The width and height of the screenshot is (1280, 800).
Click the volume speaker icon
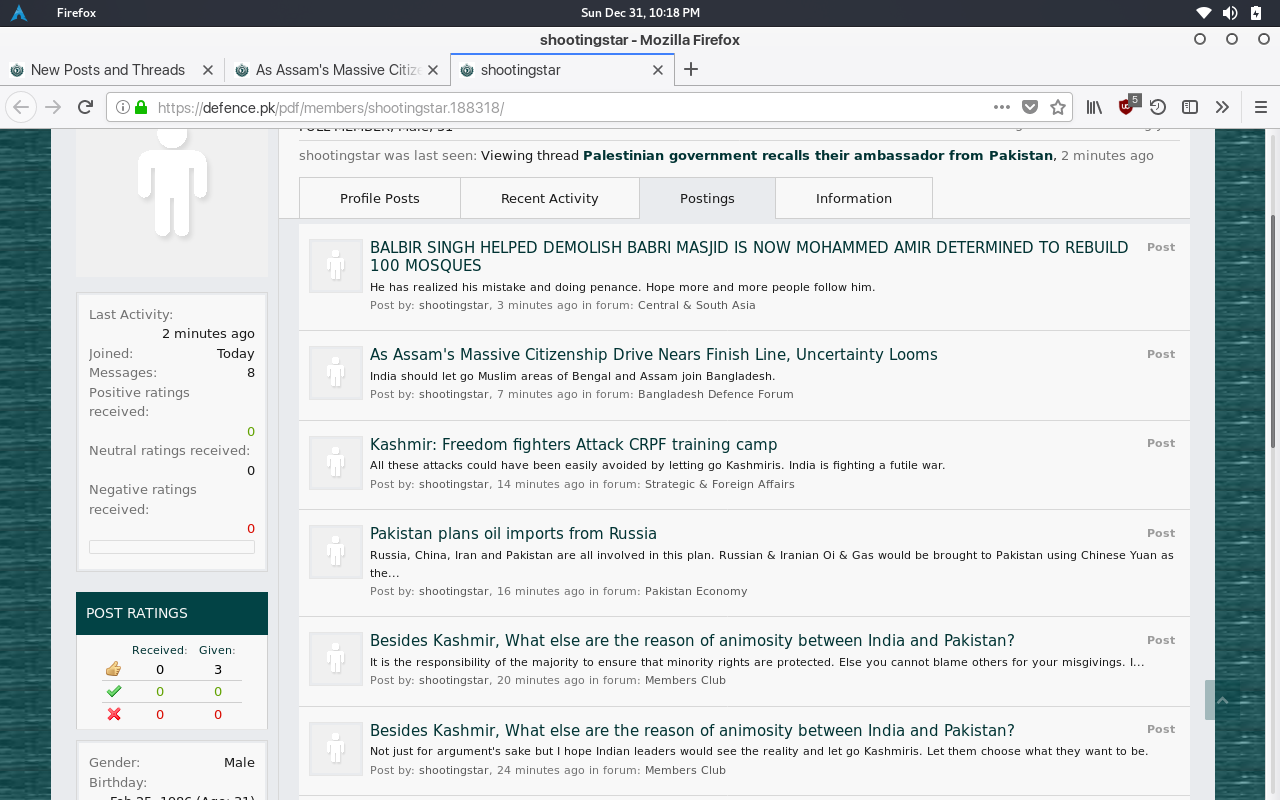(x=1230, y=13)
